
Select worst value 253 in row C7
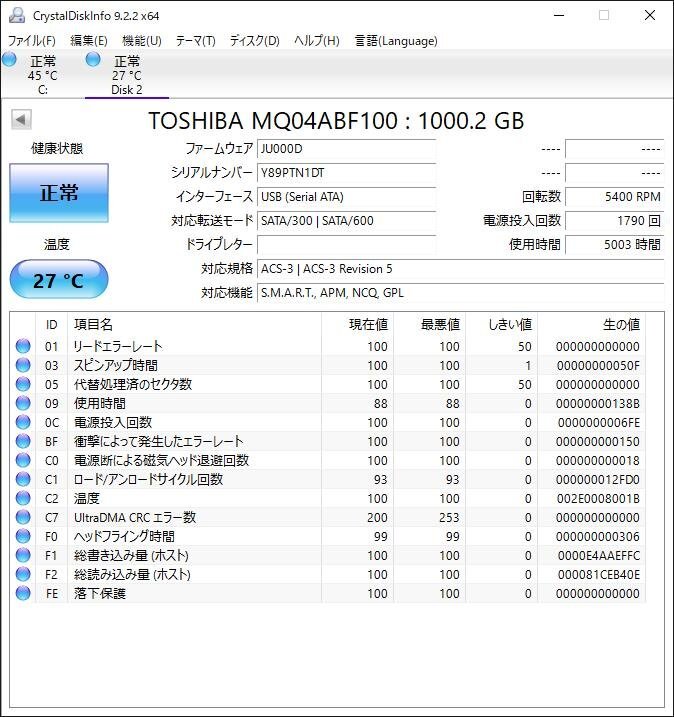point(449,518)
